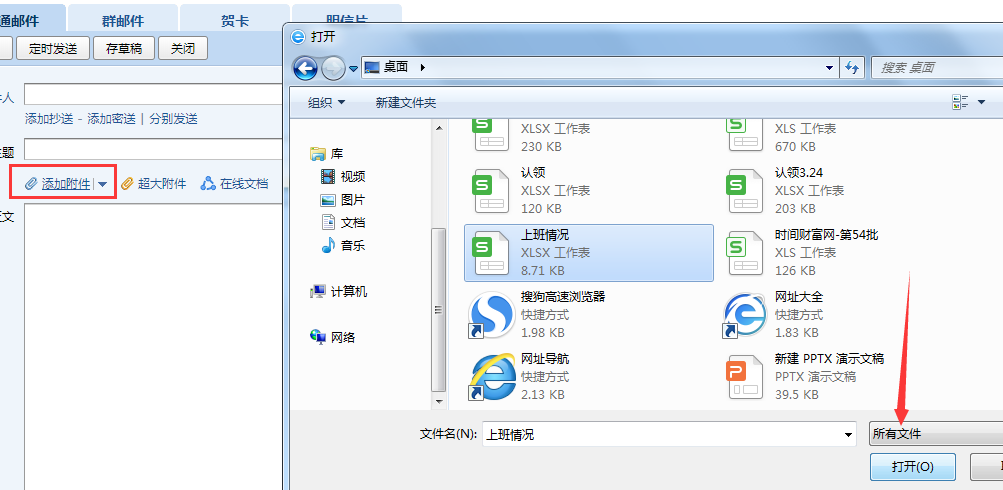Select 音乐 library

tap(342, 245)
